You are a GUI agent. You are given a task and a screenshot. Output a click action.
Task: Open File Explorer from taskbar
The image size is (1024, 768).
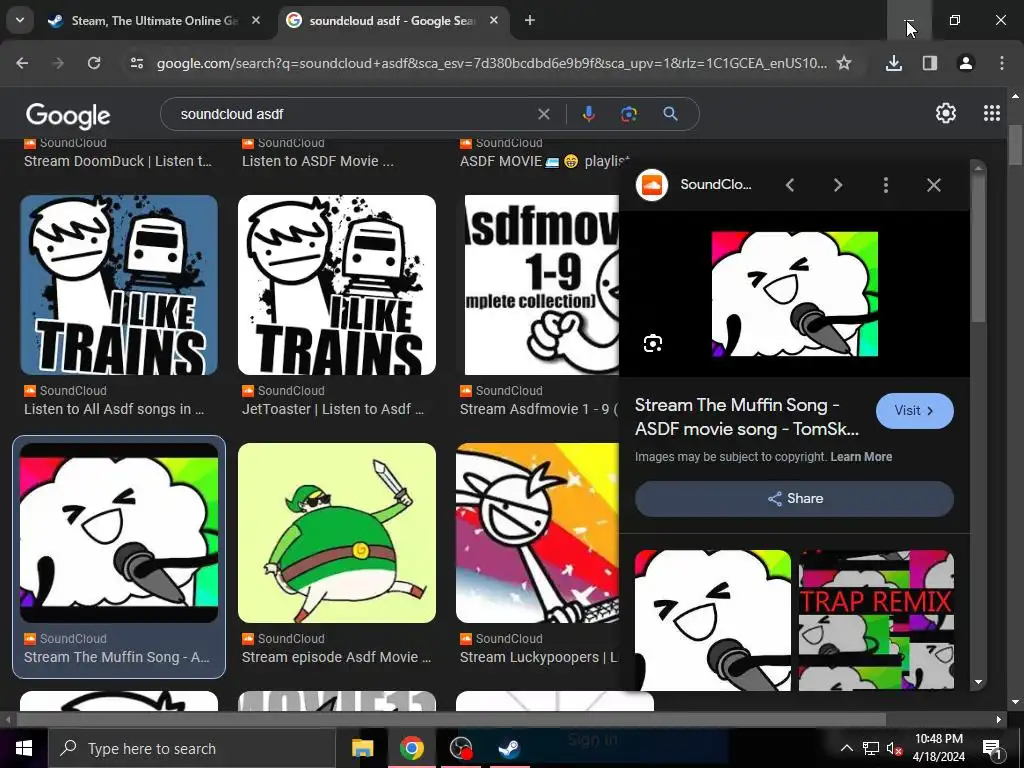[362, 748]
